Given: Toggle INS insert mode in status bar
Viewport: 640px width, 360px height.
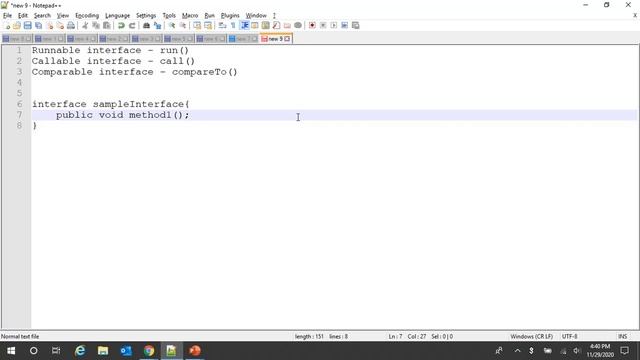Looking at the screenshot, I should point(622,337).
